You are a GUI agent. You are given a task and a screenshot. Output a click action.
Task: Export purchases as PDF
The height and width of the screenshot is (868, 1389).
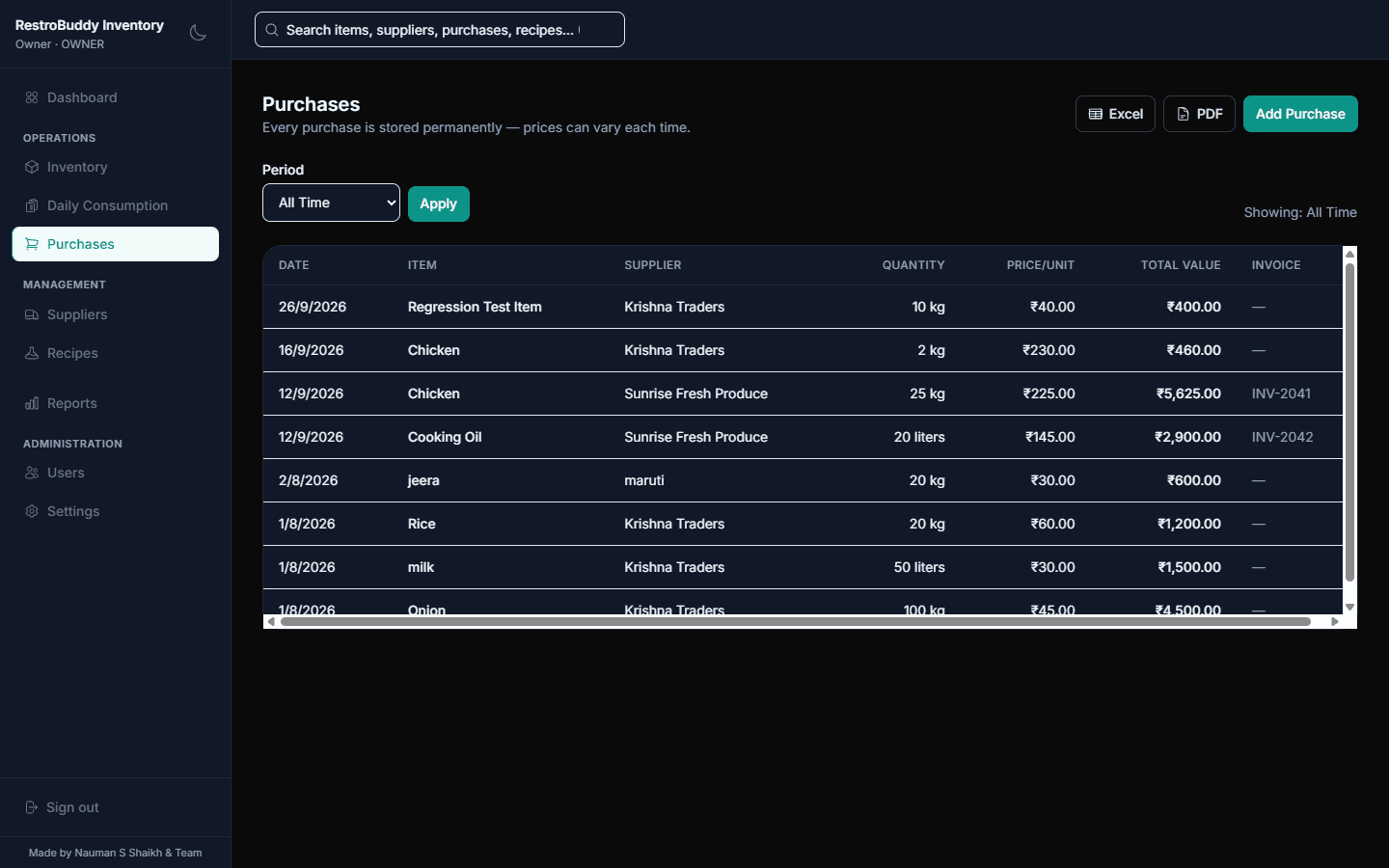pos(1199,114)
